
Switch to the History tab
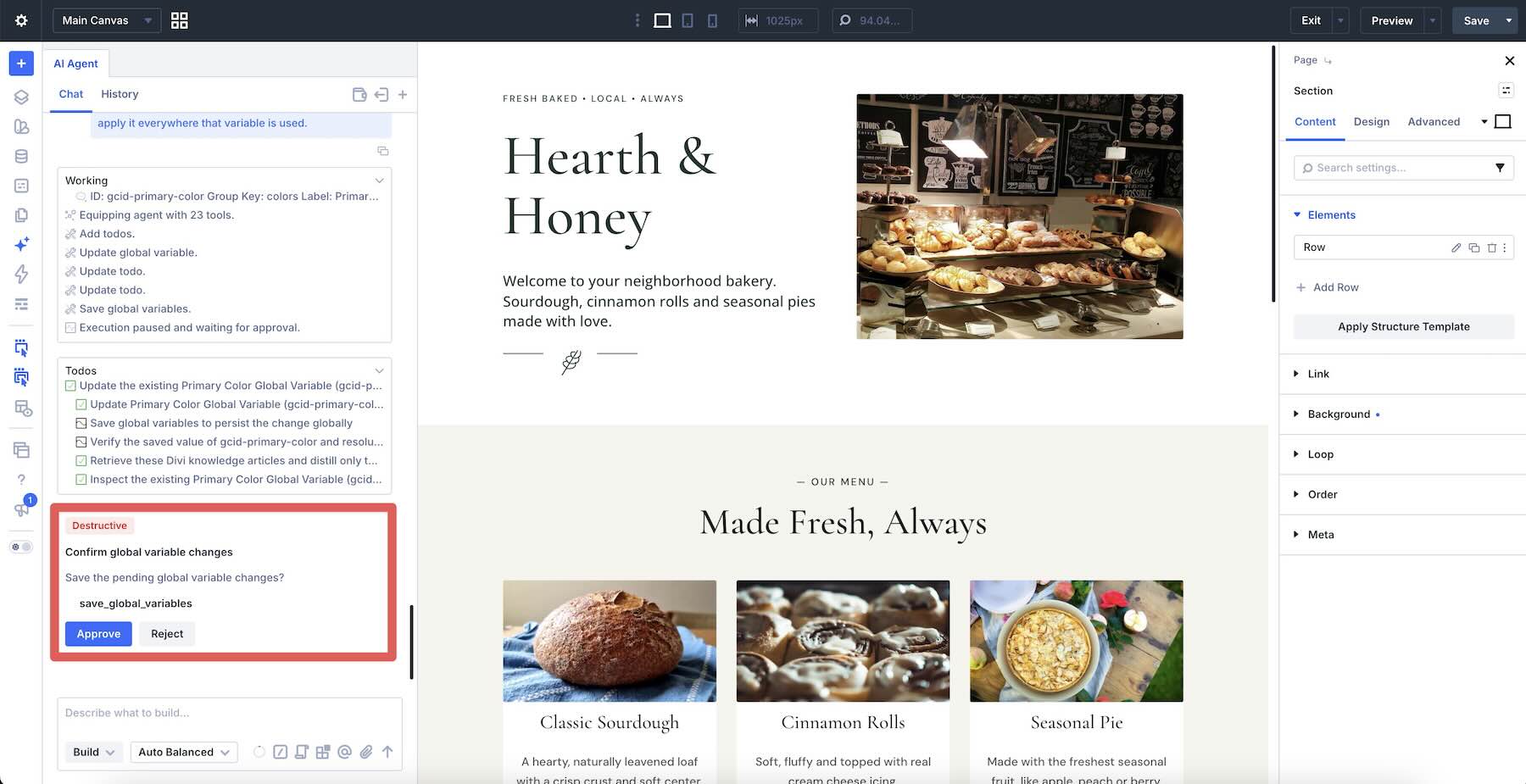[120, 94]
